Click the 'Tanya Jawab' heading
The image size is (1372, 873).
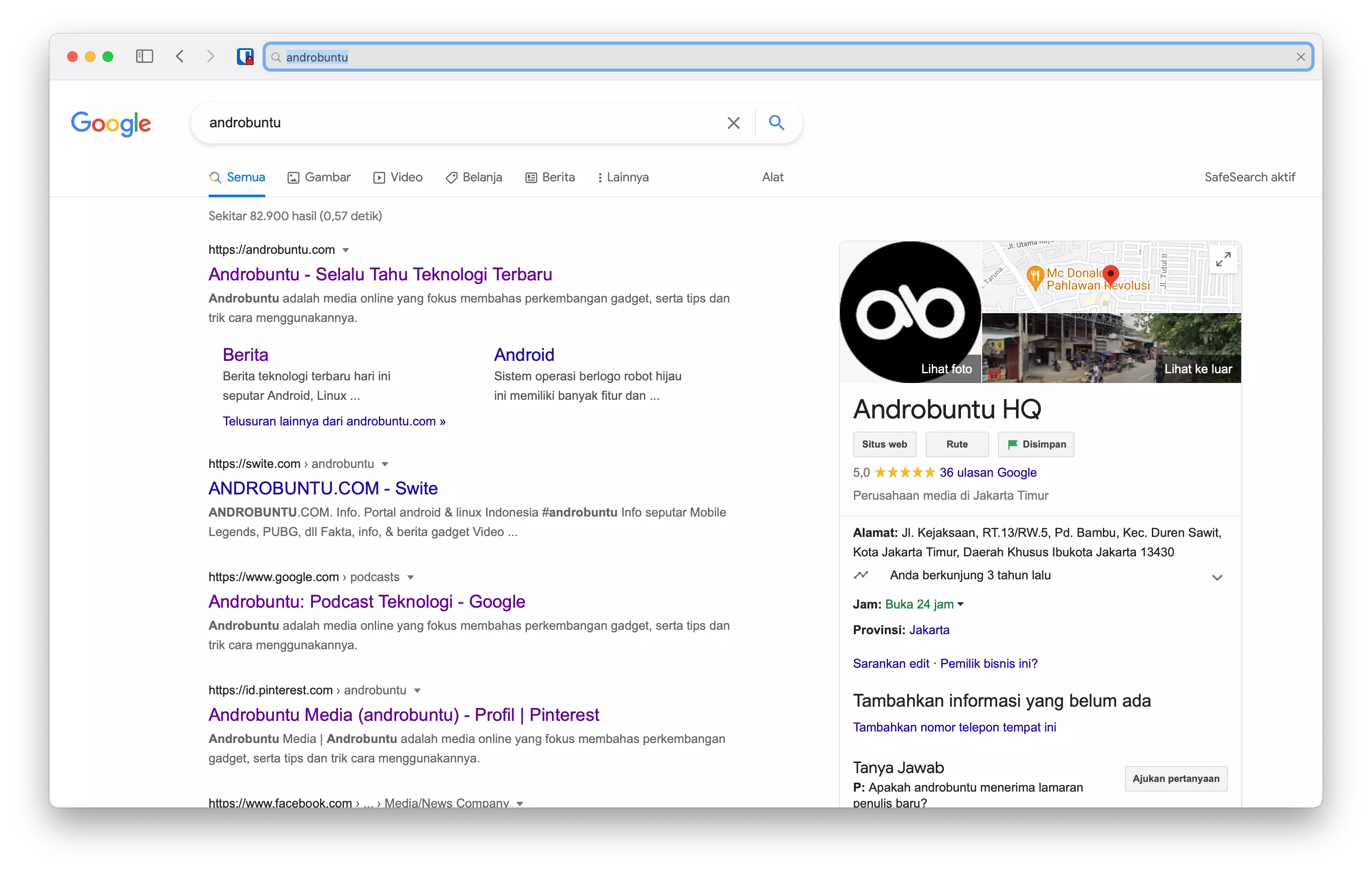coord(898,767)
